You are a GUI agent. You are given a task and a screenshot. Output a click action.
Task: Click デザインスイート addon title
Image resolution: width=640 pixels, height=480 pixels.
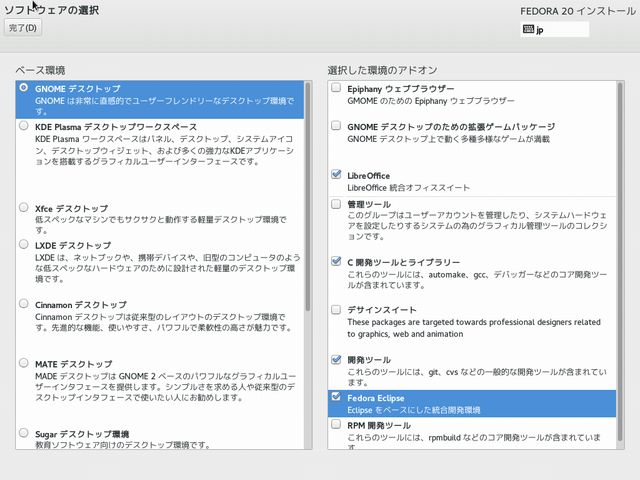tap(382, 310)
